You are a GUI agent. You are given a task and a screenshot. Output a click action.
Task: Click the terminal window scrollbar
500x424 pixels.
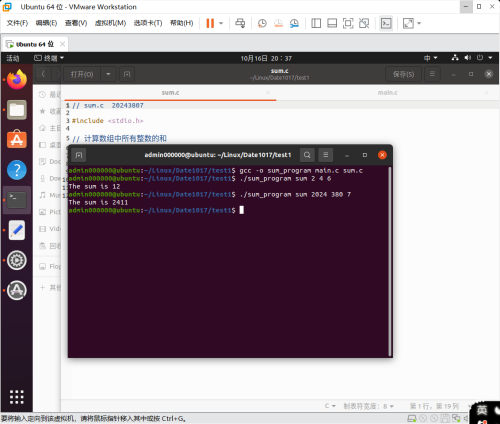[x=390, y=261]
